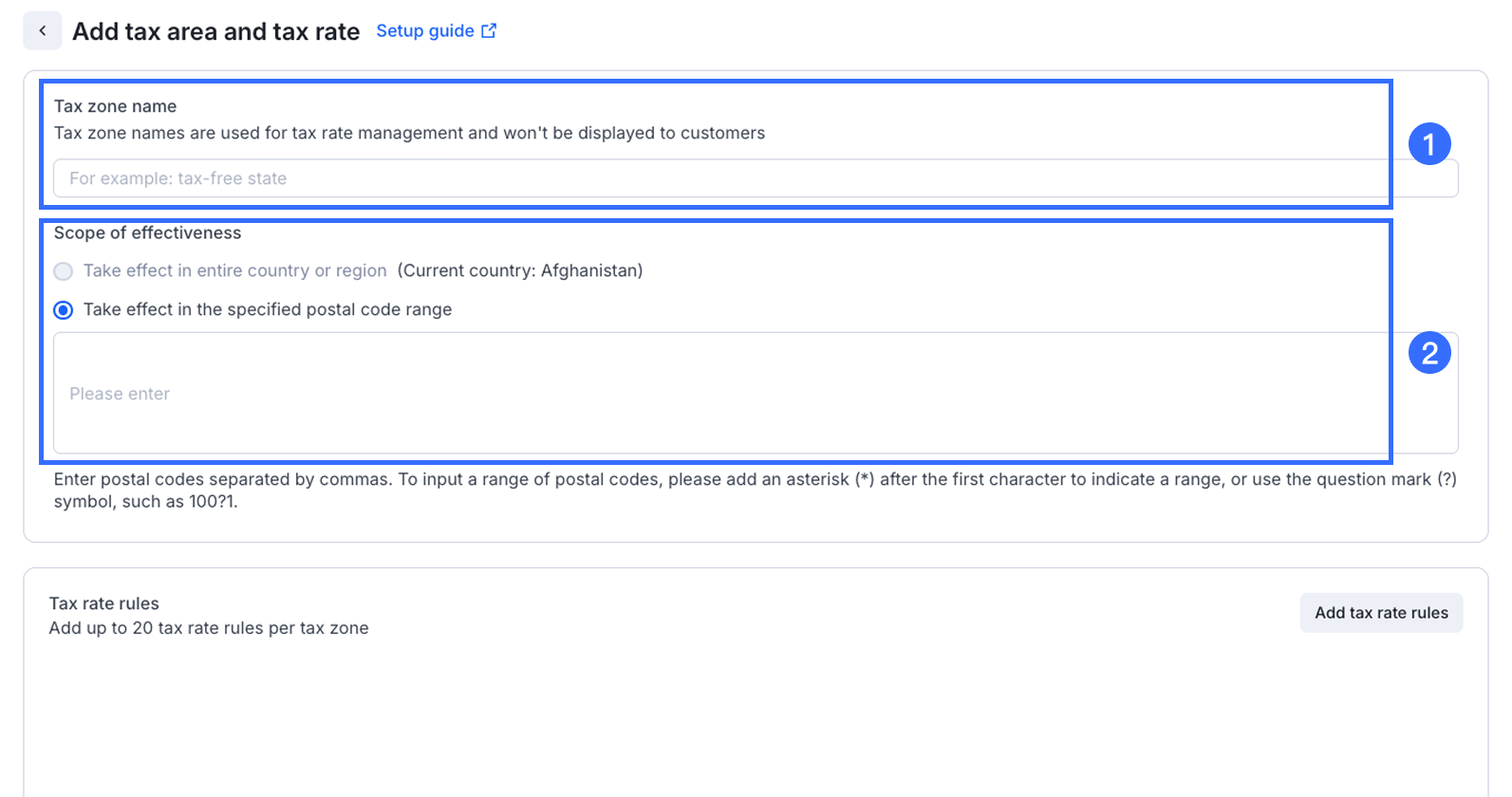Click the 'Add up to 20 tax rate rules' description

point(209,628)
